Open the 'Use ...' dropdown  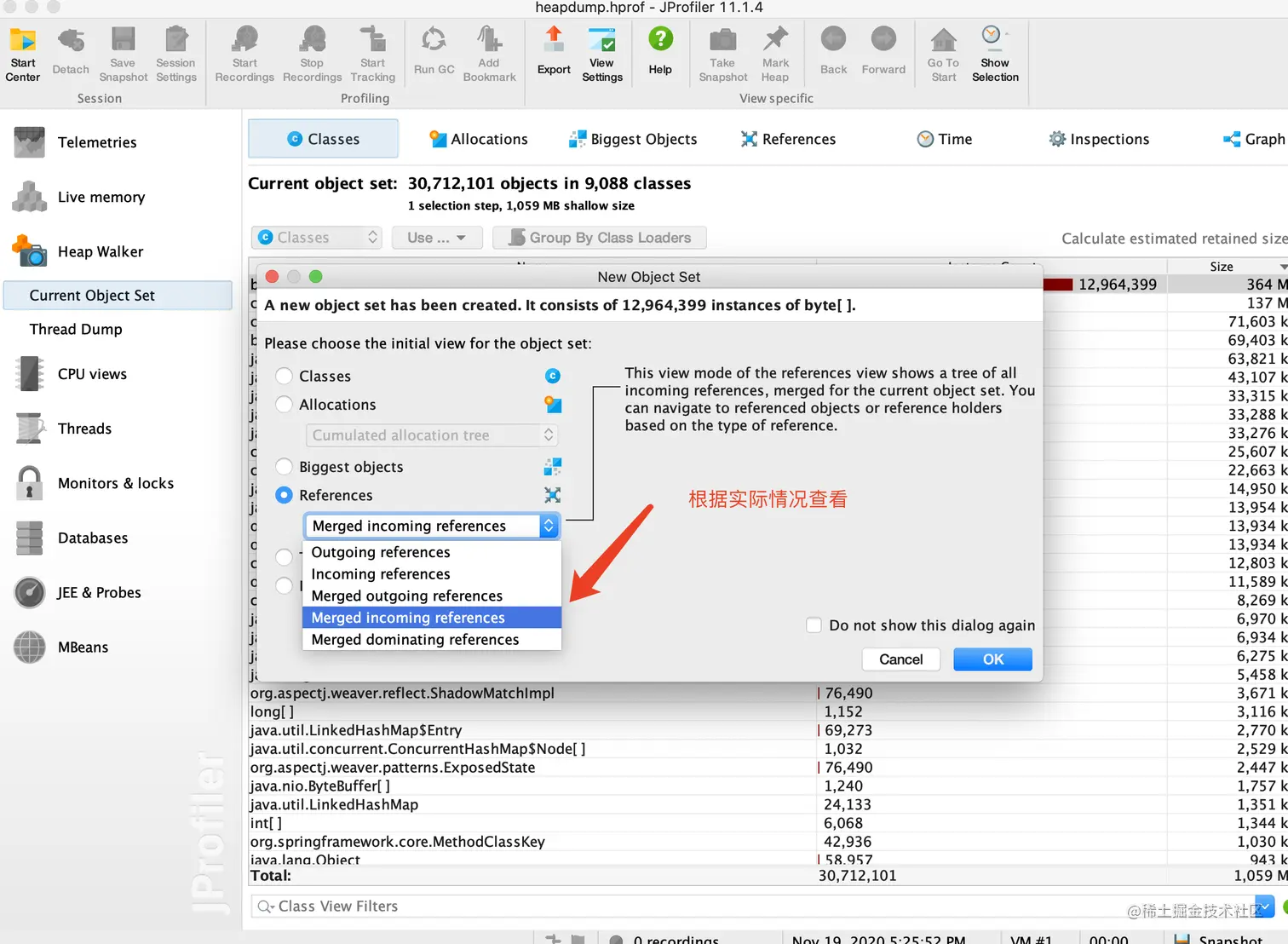[x=437, y=238]
